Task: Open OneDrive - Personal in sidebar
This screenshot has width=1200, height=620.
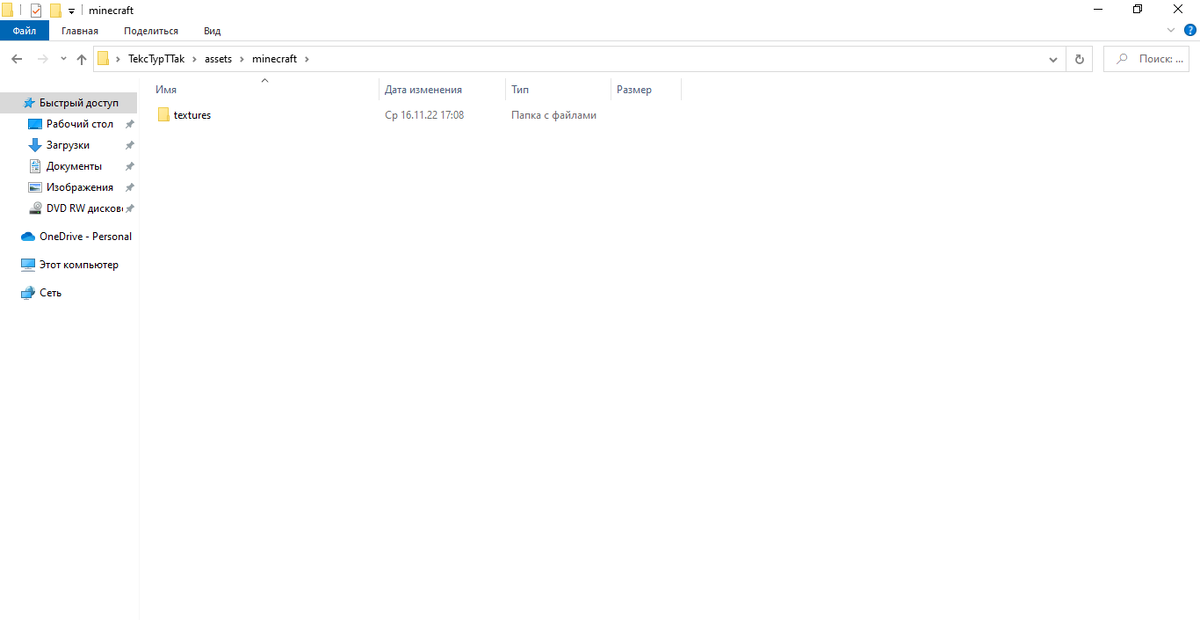Action: (85, 236)
